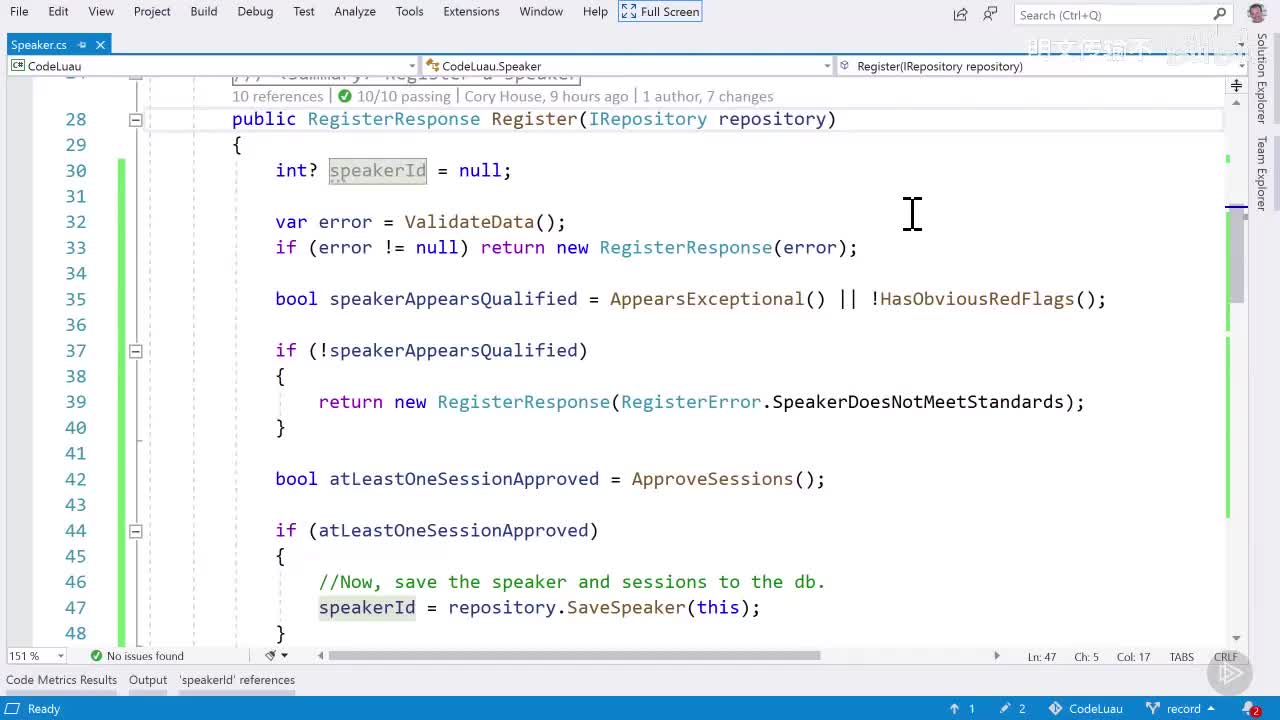Click the search magnifier icon
Screen dimensions: 1280x720
point(1219,15)
